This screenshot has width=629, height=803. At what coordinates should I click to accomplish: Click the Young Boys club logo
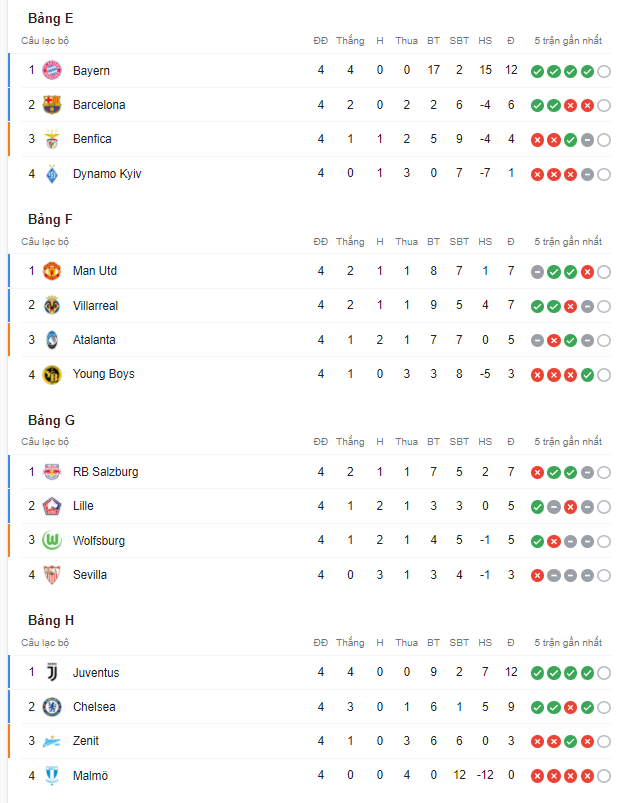click(52, 374)
